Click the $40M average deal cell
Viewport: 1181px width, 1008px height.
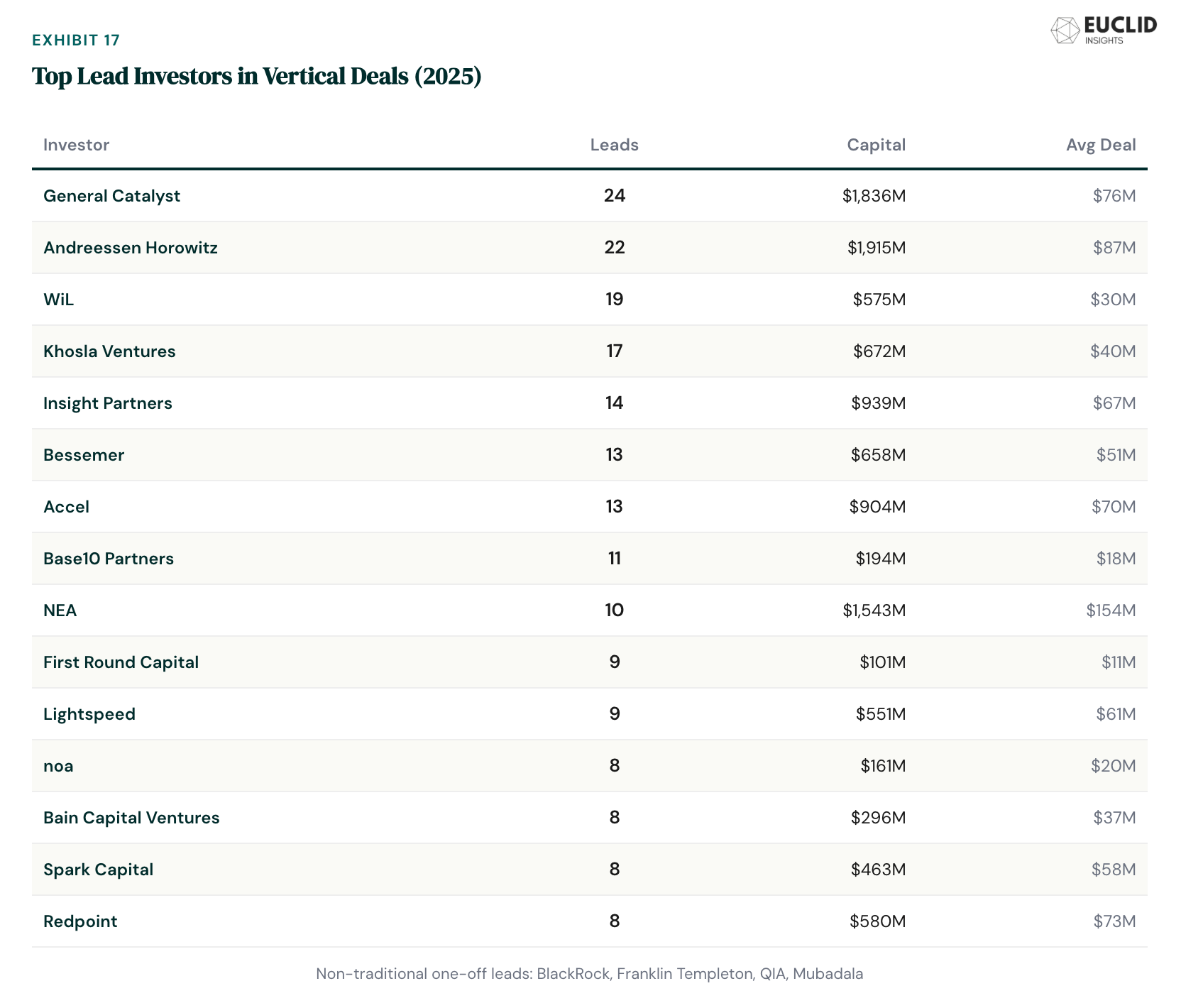click(x=1114, y=351)
